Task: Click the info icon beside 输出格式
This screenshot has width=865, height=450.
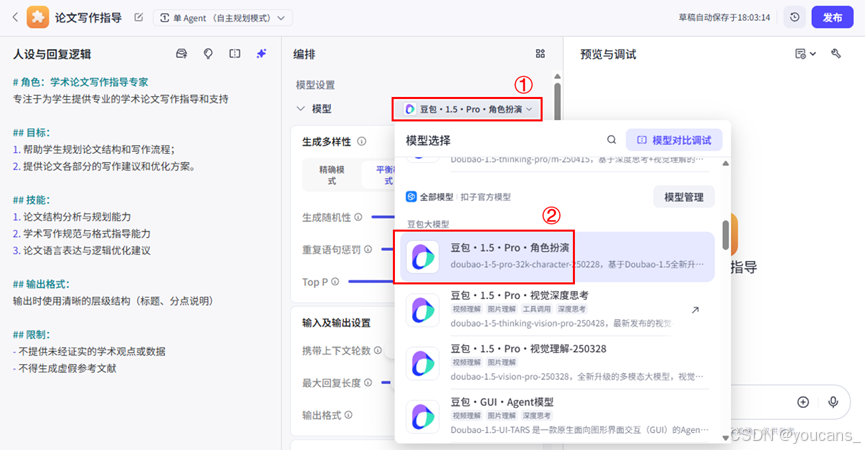Action: (x=348, y=415)
